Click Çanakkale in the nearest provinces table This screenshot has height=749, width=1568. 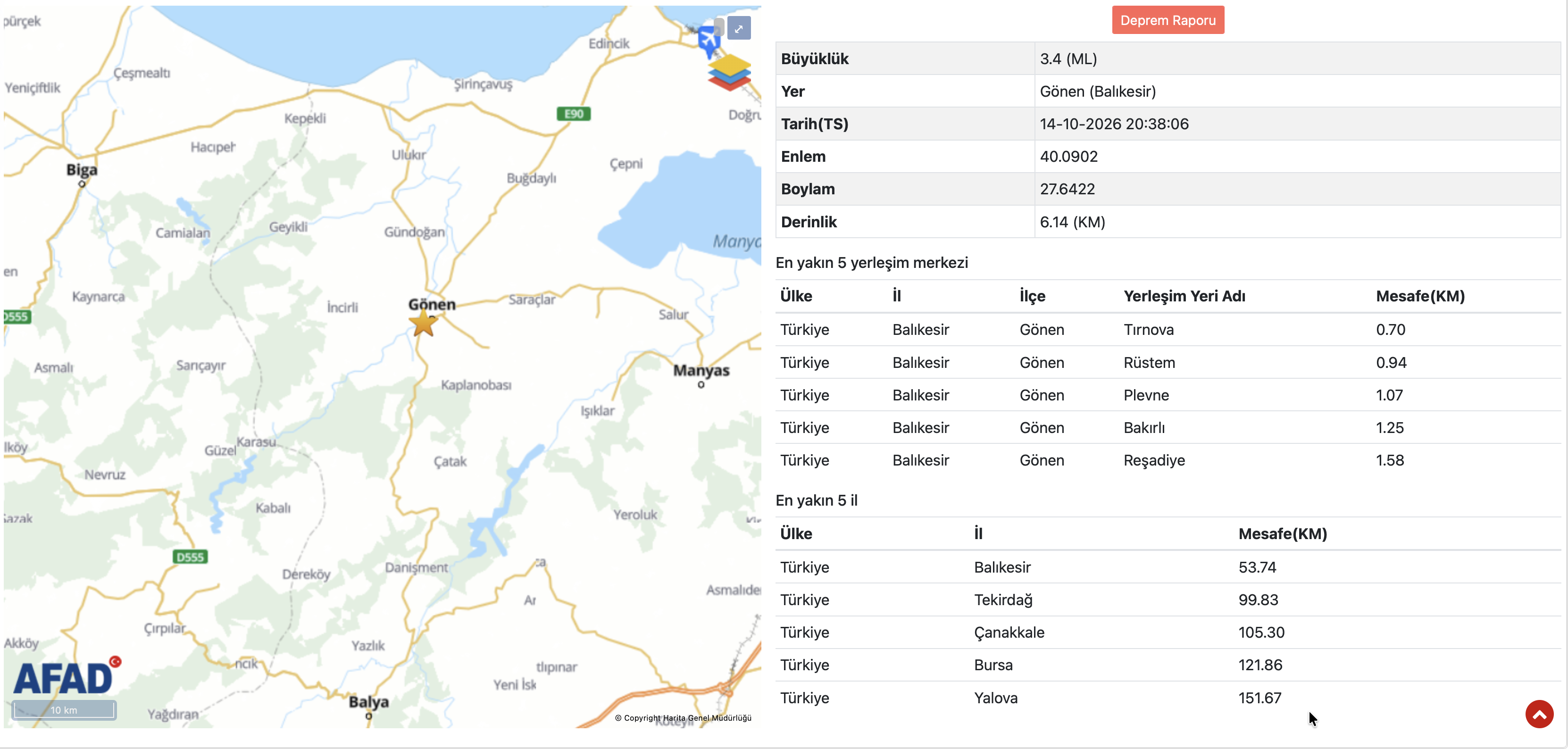pos(1009,633)
